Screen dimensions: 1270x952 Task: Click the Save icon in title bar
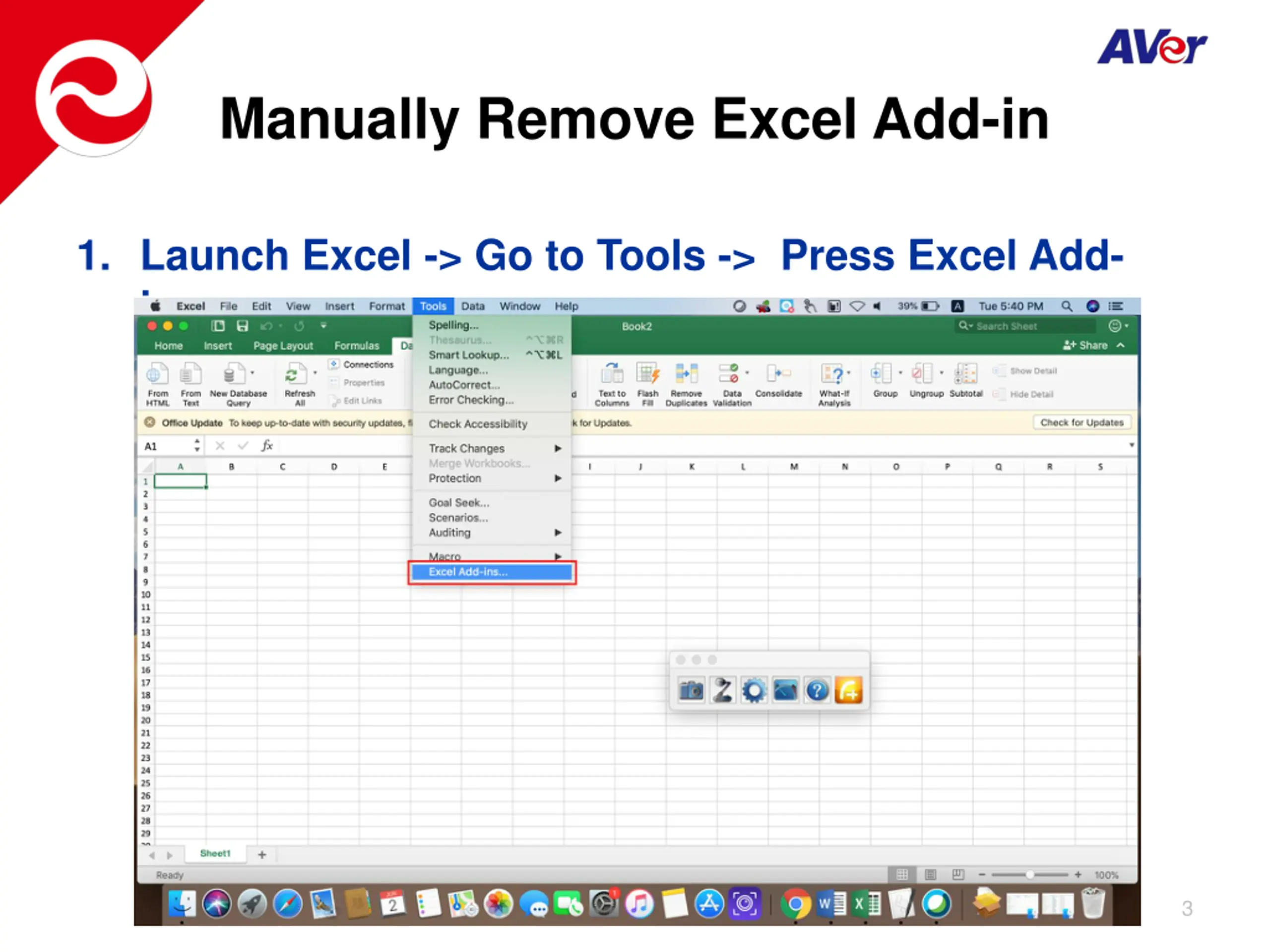(242, 326)
